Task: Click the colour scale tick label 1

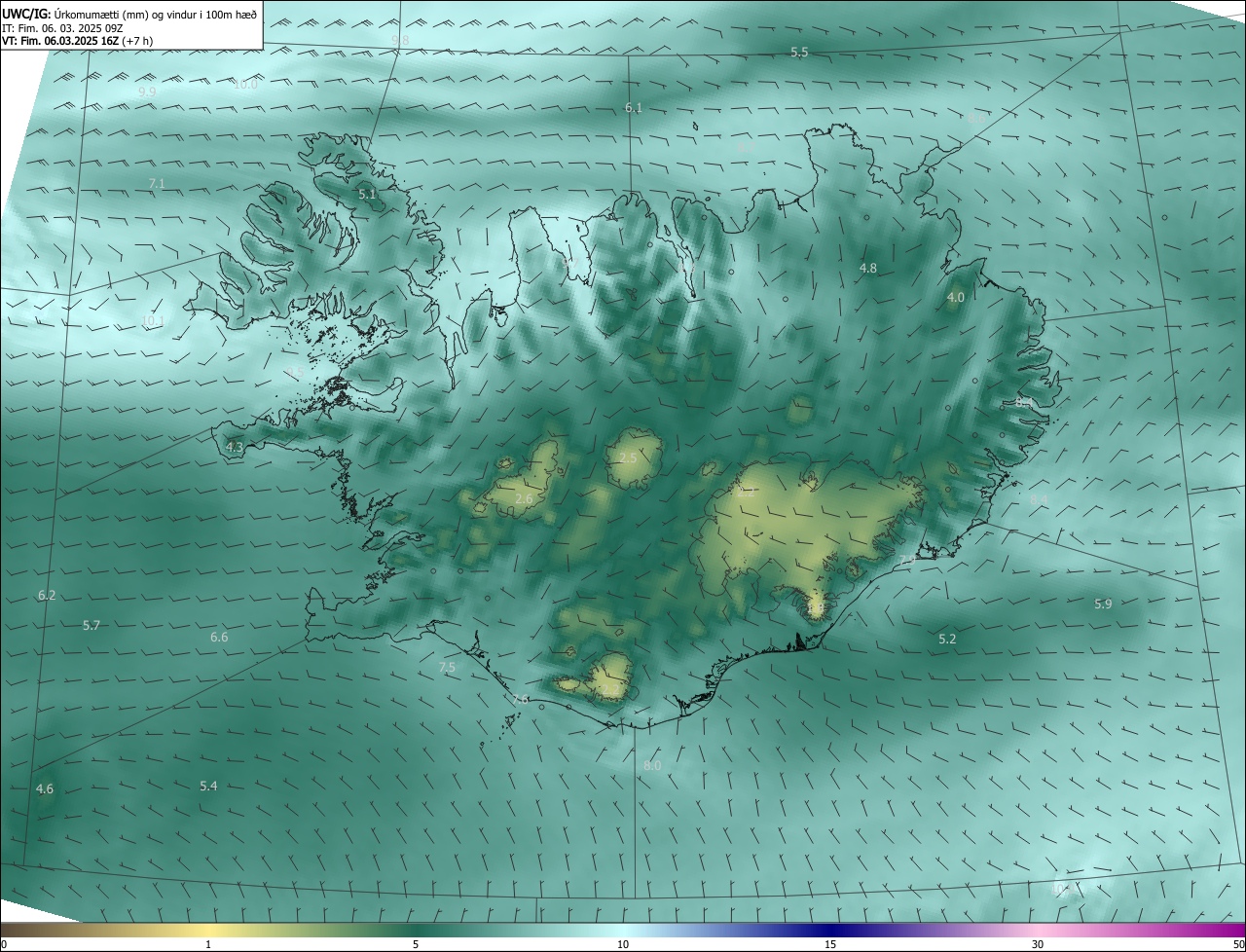Action: (208, 945)
